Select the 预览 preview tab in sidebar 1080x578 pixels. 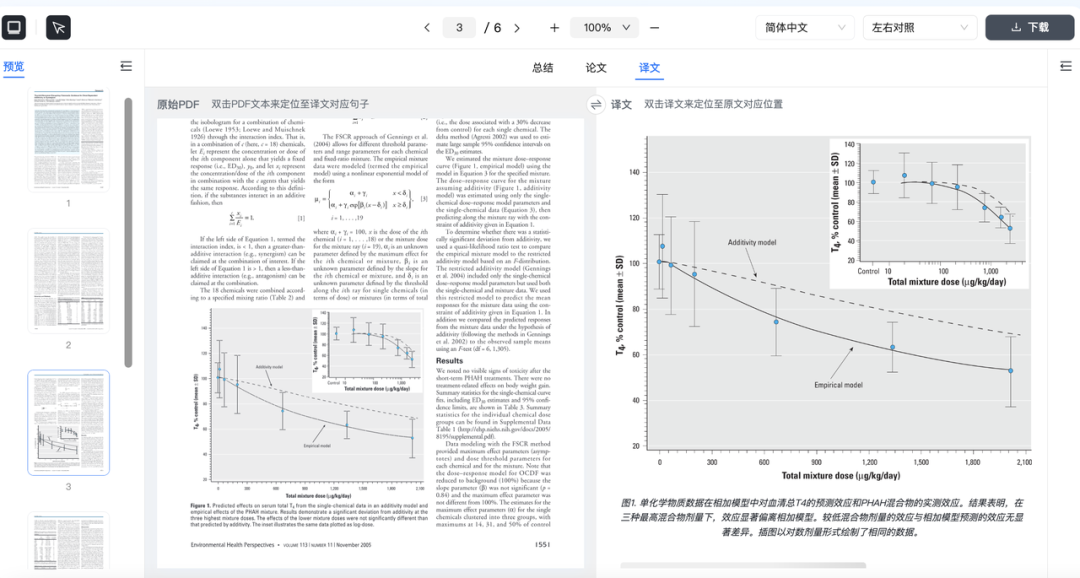14,67
